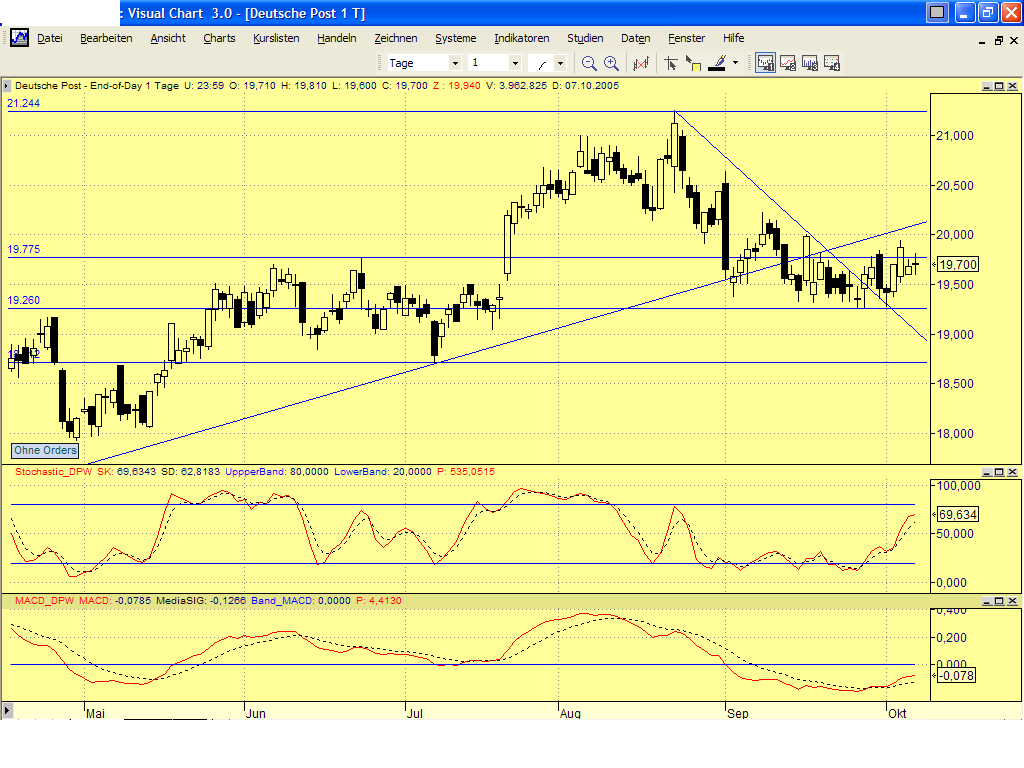Click the Ohne Orders button
This screenshot has width=1024, height=768.
tap(44, 450)
